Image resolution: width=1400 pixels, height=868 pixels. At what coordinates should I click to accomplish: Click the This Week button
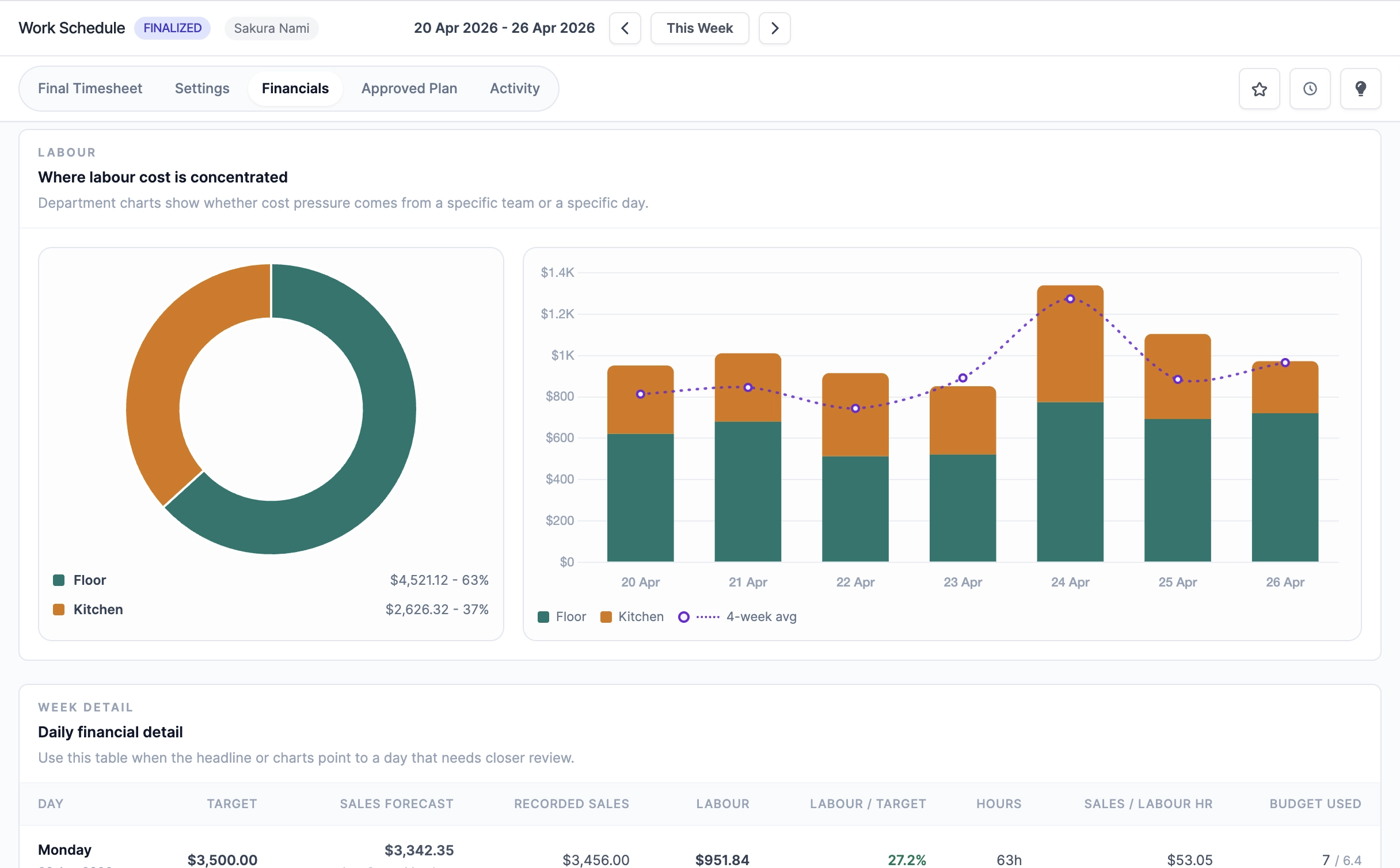(x=699, y=28)
